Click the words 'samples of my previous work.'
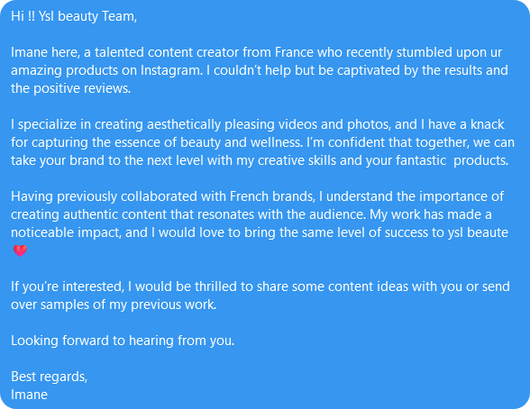This screenshot has width=530, height=409. coord(128,305)
